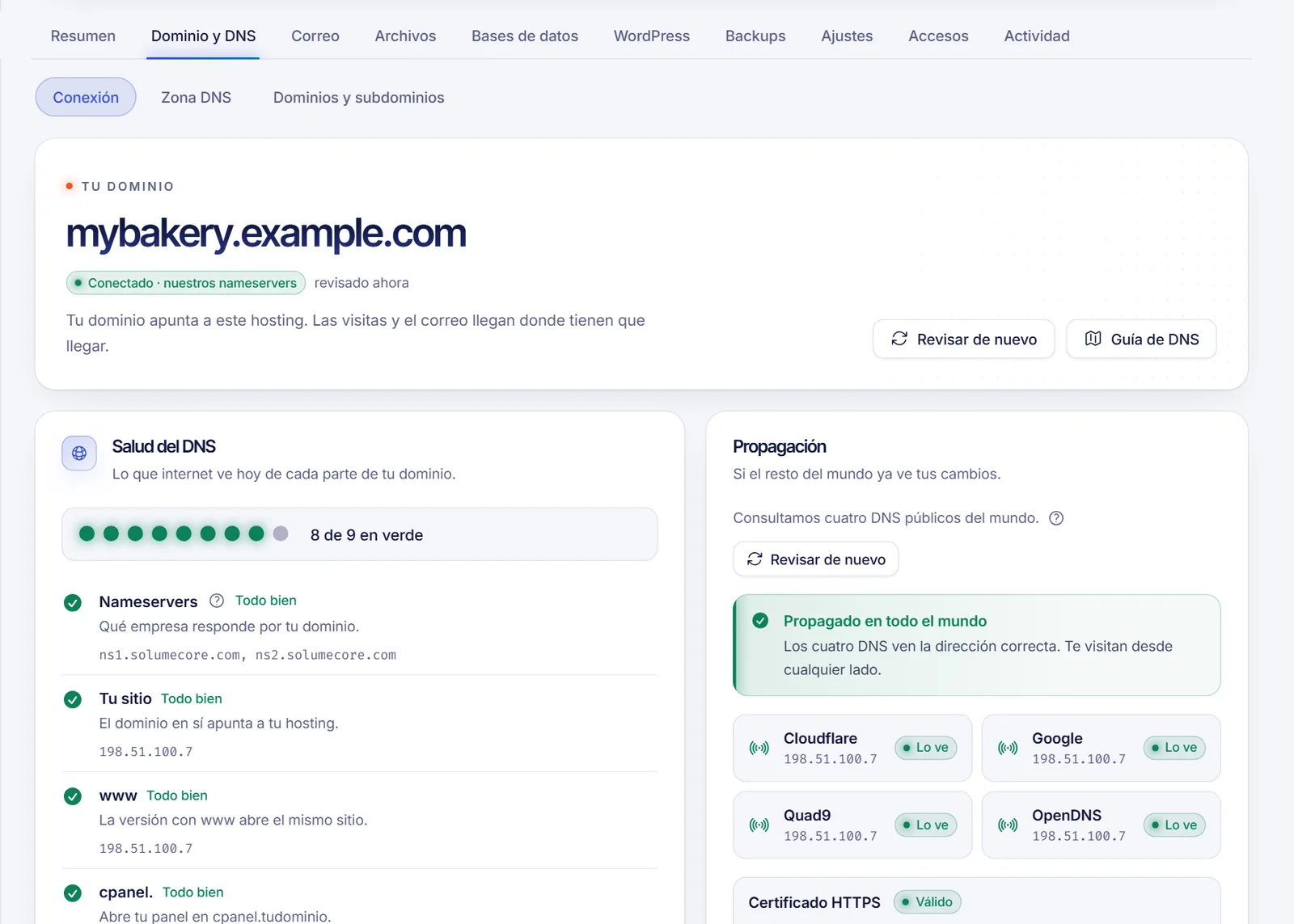
Task: Click Revisar de nuevo under Propagación
Action: click(x=815, y=559)
